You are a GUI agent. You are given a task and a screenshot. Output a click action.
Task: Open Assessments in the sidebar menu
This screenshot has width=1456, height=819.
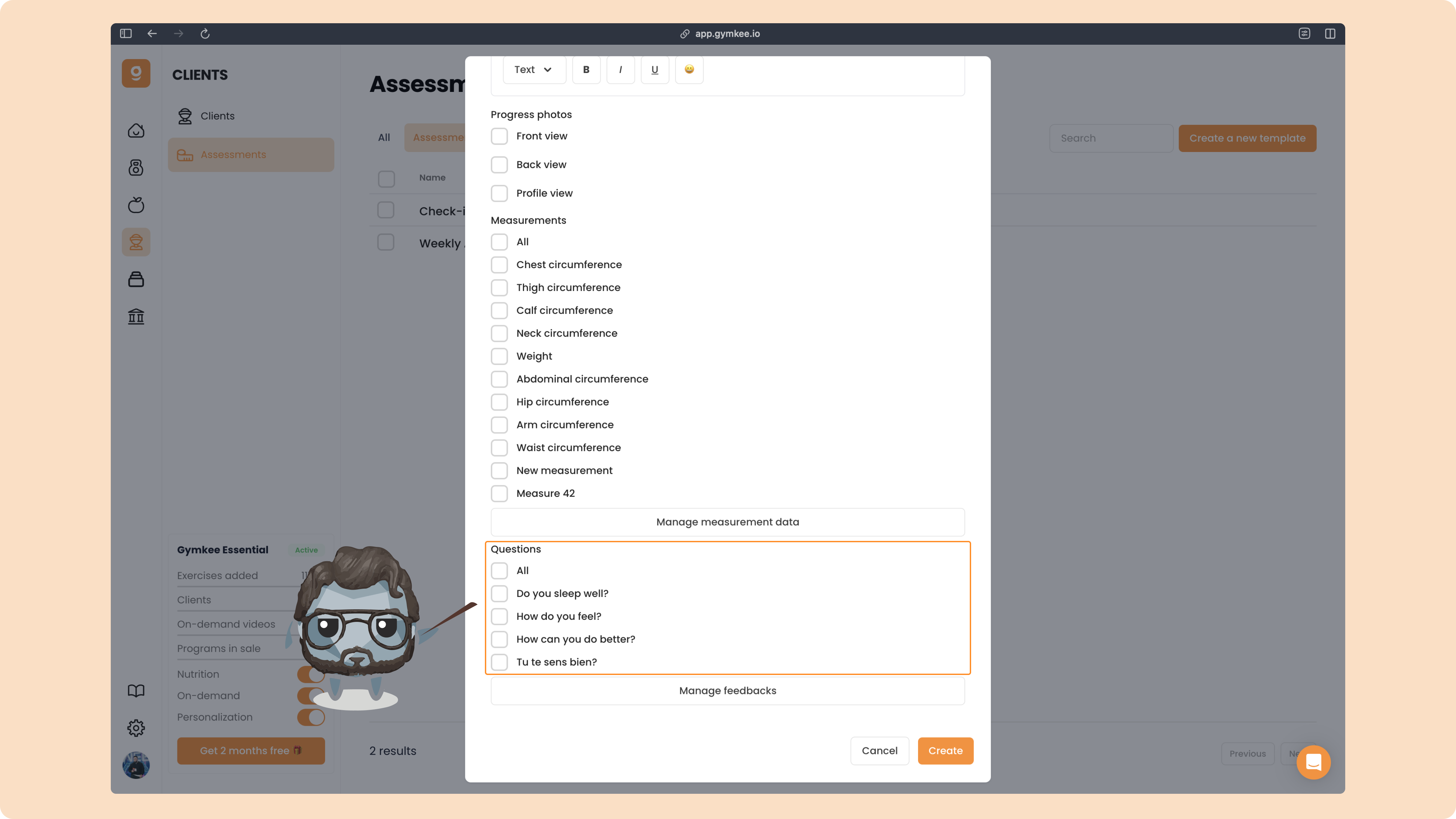coord(251,154)
